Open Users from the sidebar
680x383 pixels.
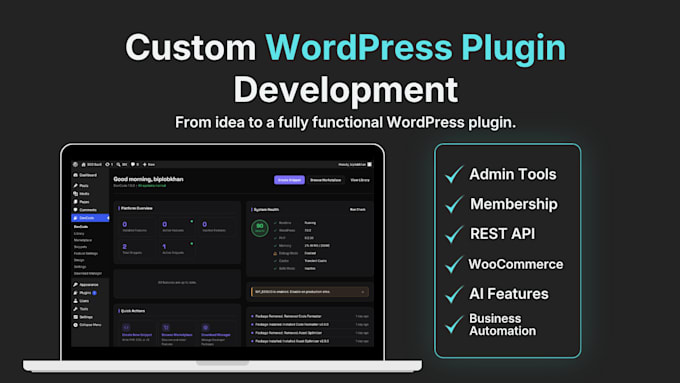81,301
